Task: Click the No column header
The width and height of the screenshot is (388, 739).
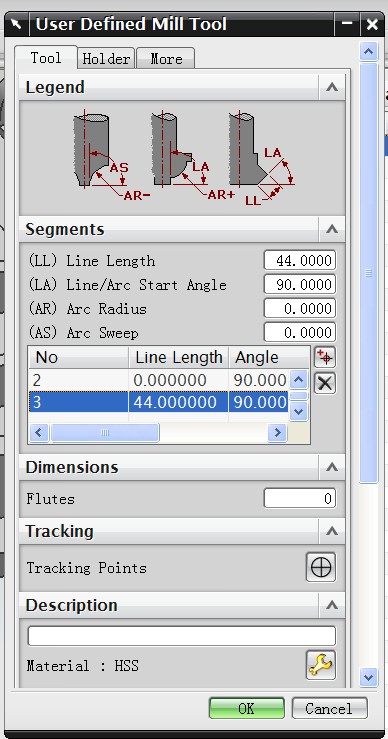Action: (79, 358)
